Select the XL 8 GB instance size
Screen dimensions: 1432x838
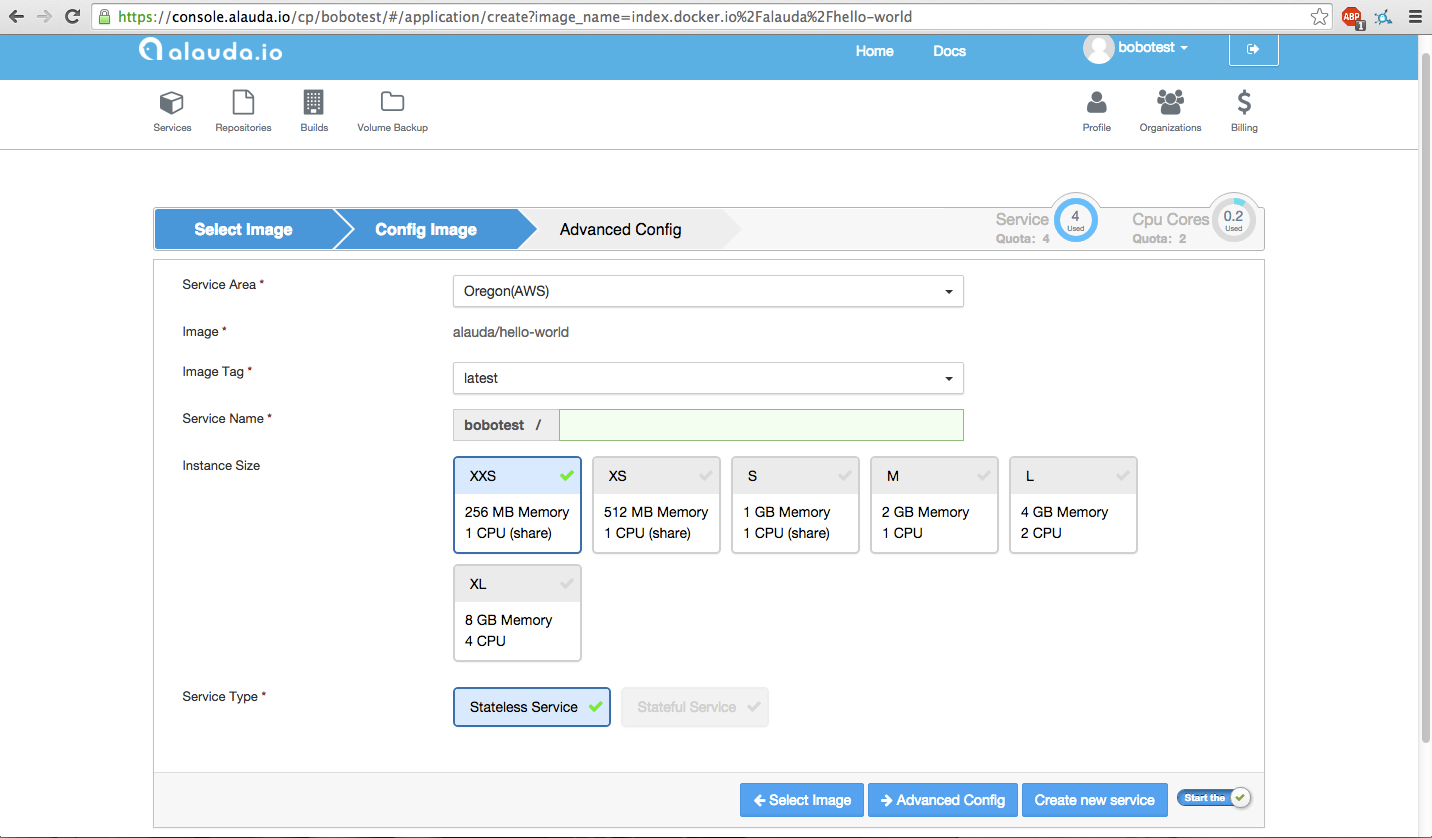click(517, 613)
